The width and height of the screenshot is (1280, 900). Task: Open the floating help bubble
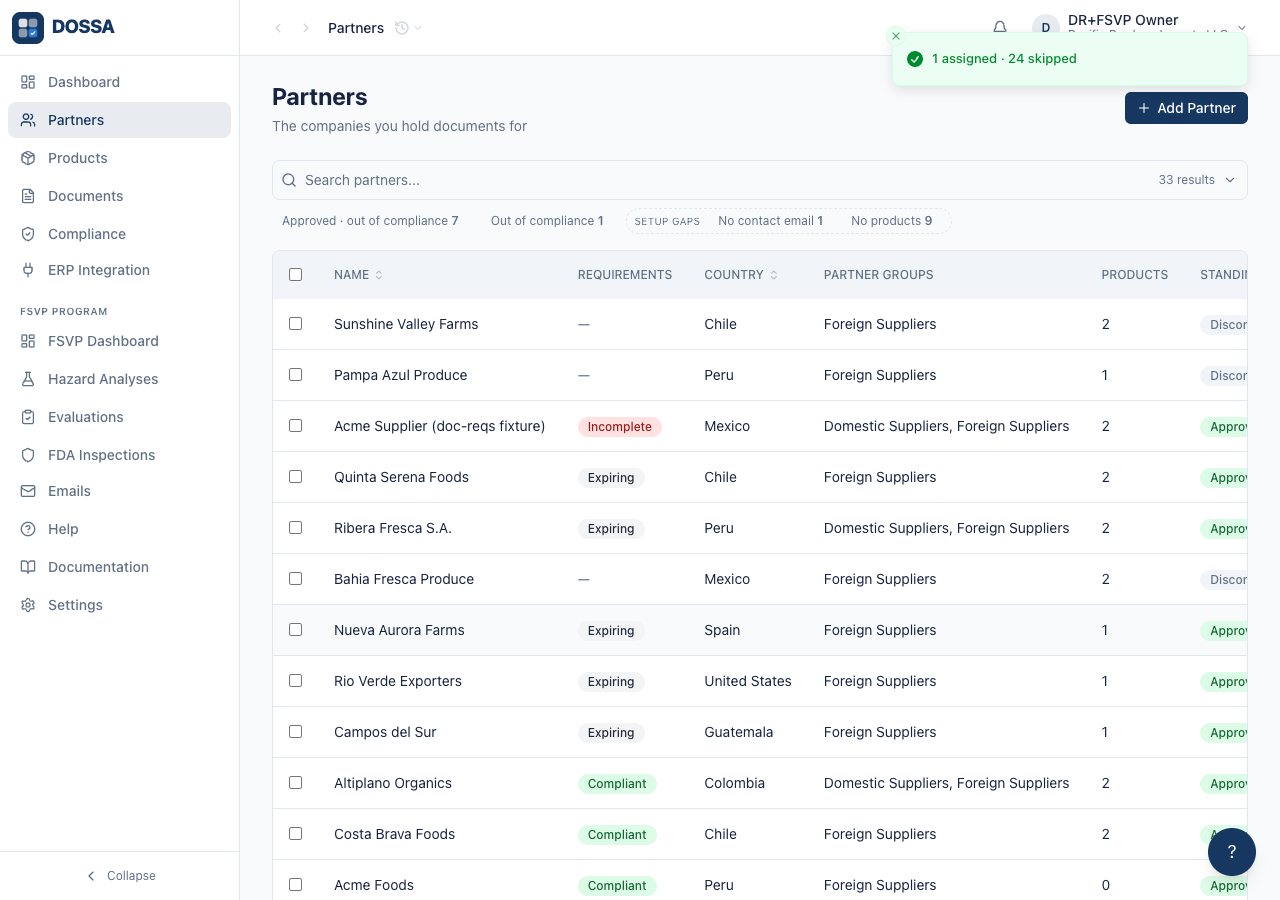click(1232, 852)
